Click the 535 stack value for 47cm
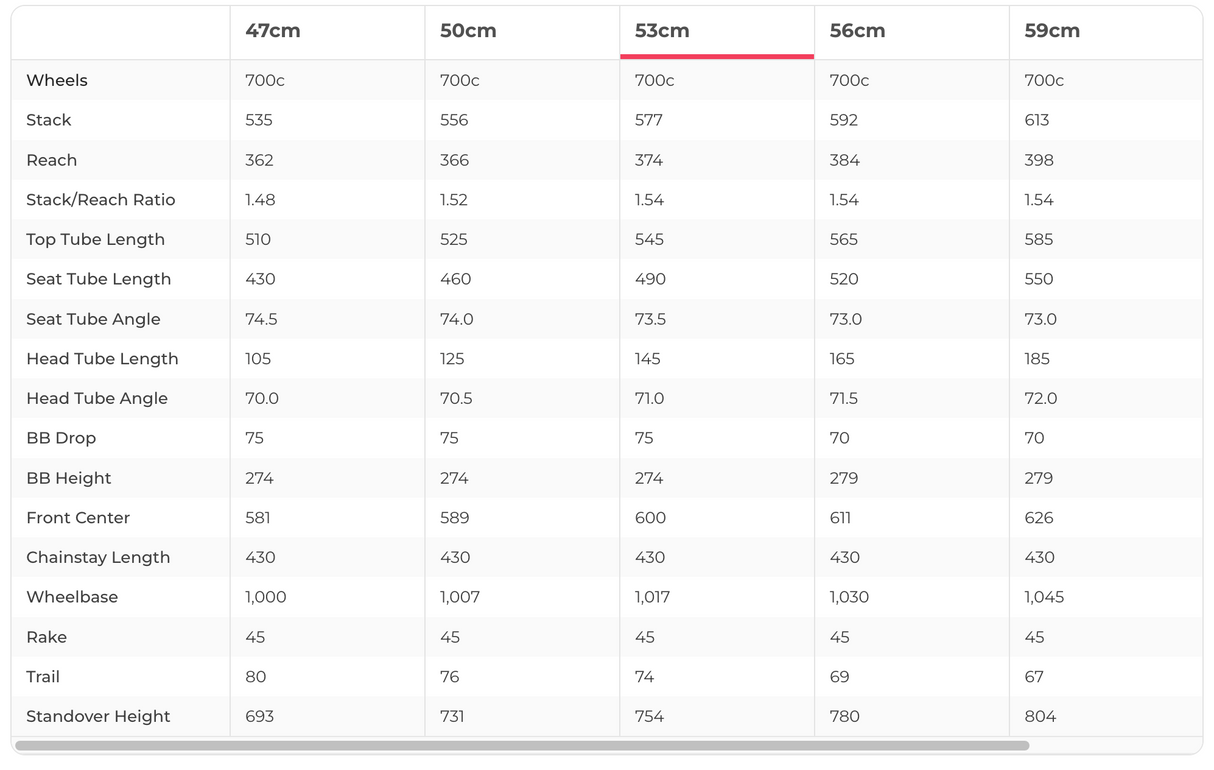Image resolution: width=1214 pixels, height=770 pixels. (259, 120)
